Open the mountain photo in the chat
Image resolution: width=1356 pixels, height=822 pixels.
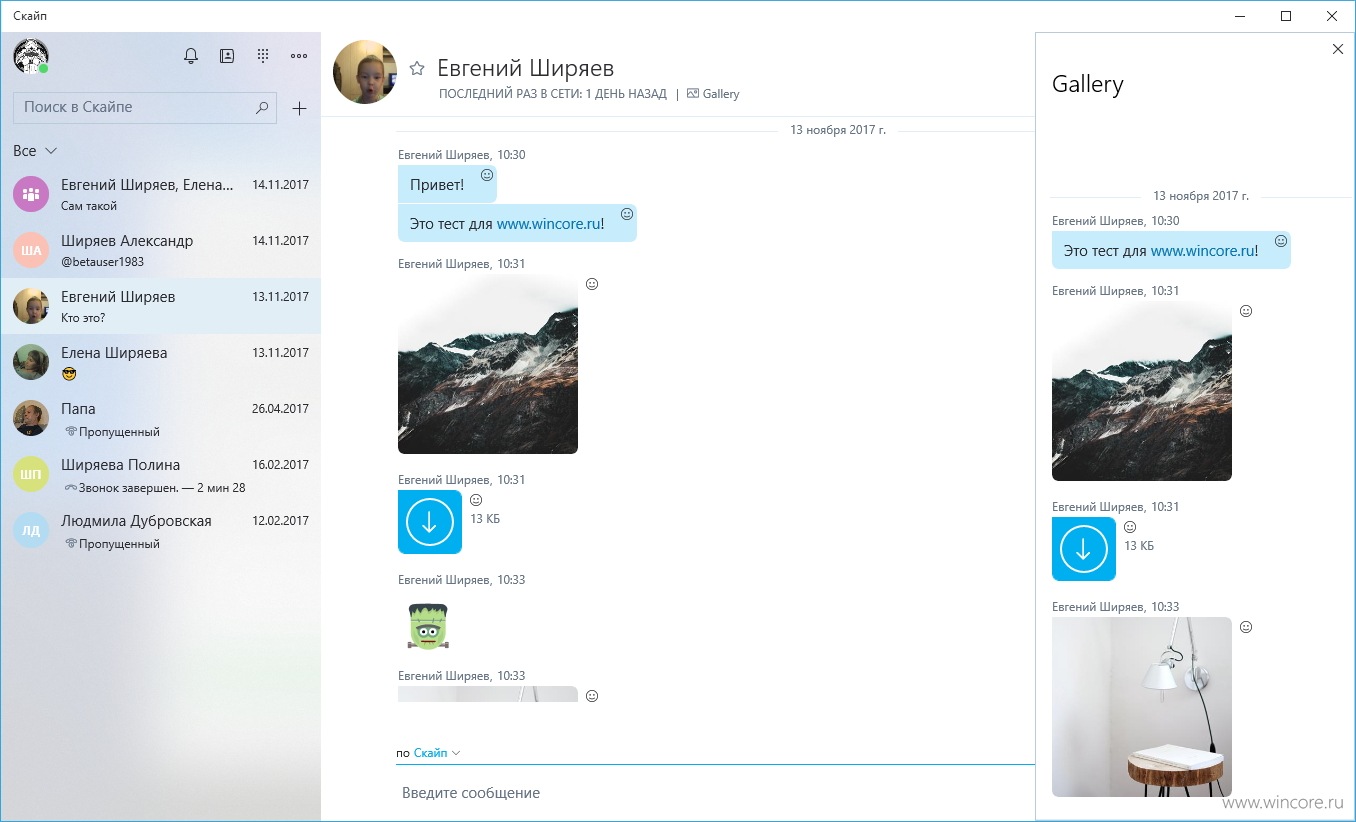coord(488,364)
